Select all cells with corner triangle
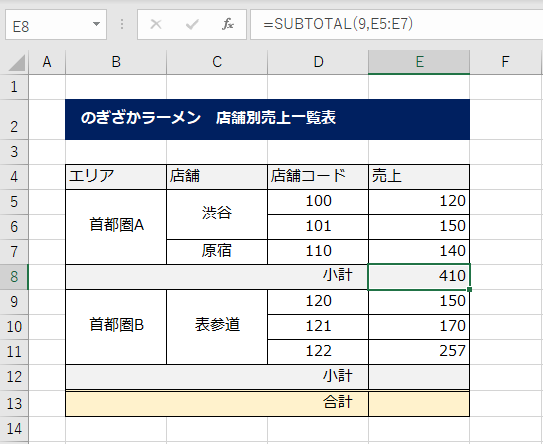Screen dimensions: 543x444 point(16,63)
